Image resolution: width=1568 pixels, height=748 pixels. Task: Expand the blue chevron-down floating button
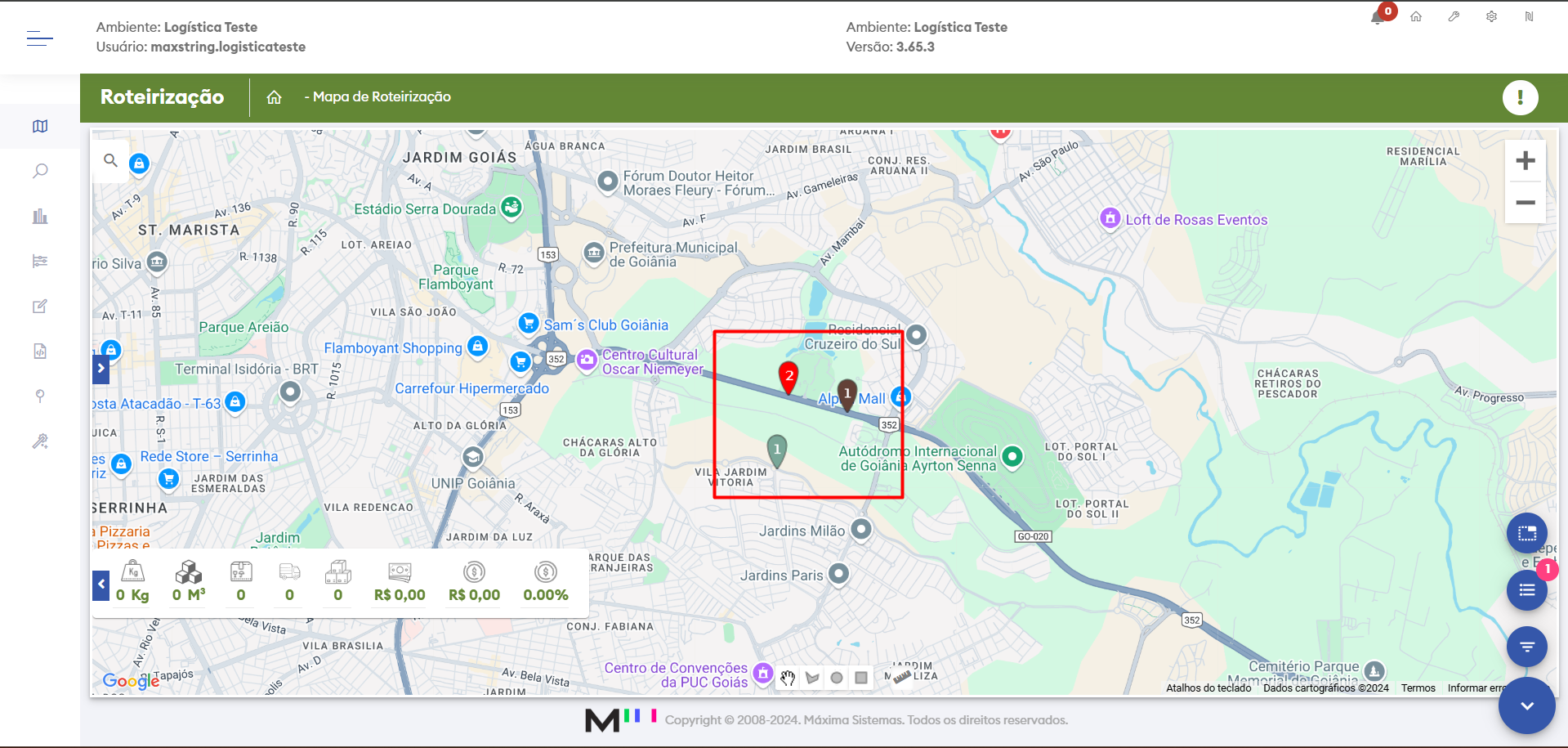coord(1526,705)
